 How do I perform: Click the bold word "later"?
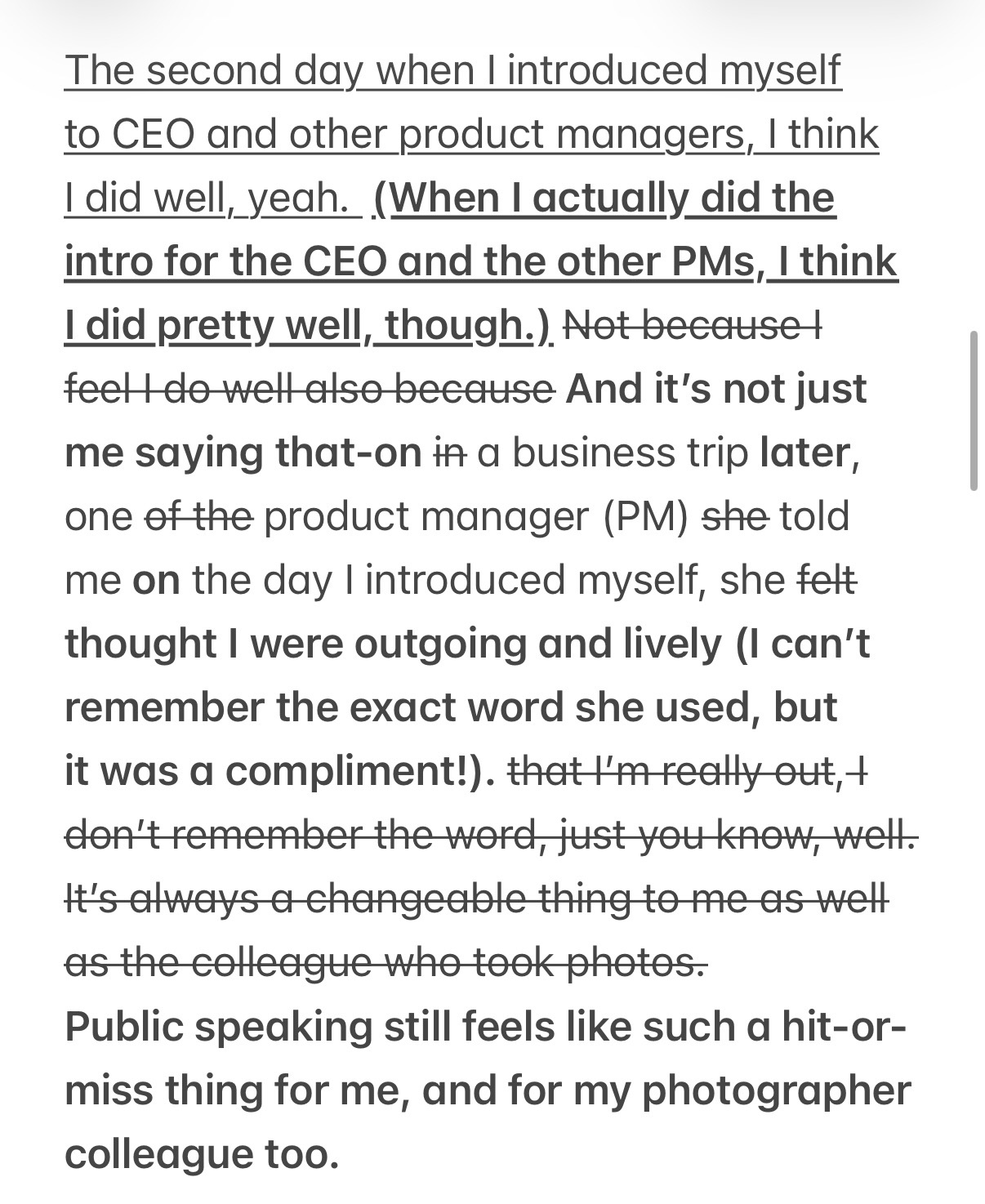(x=804, y=453)
